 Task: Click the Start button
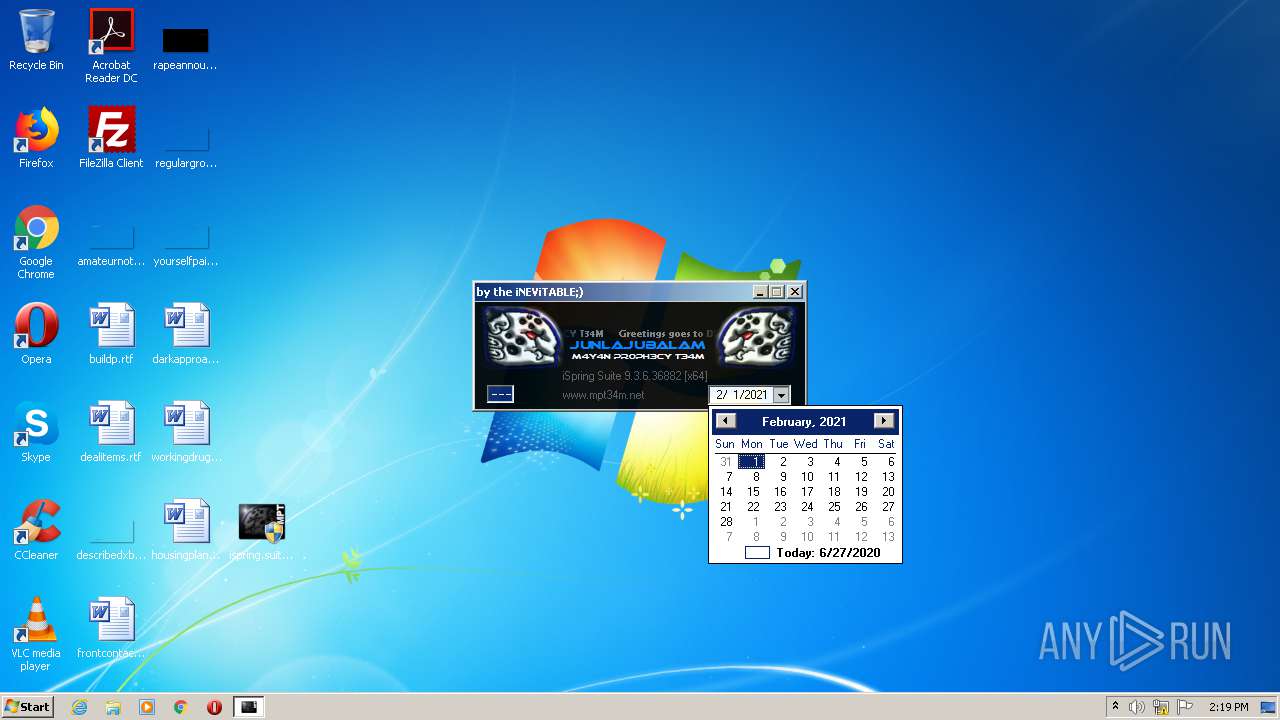tap(27, 707)
